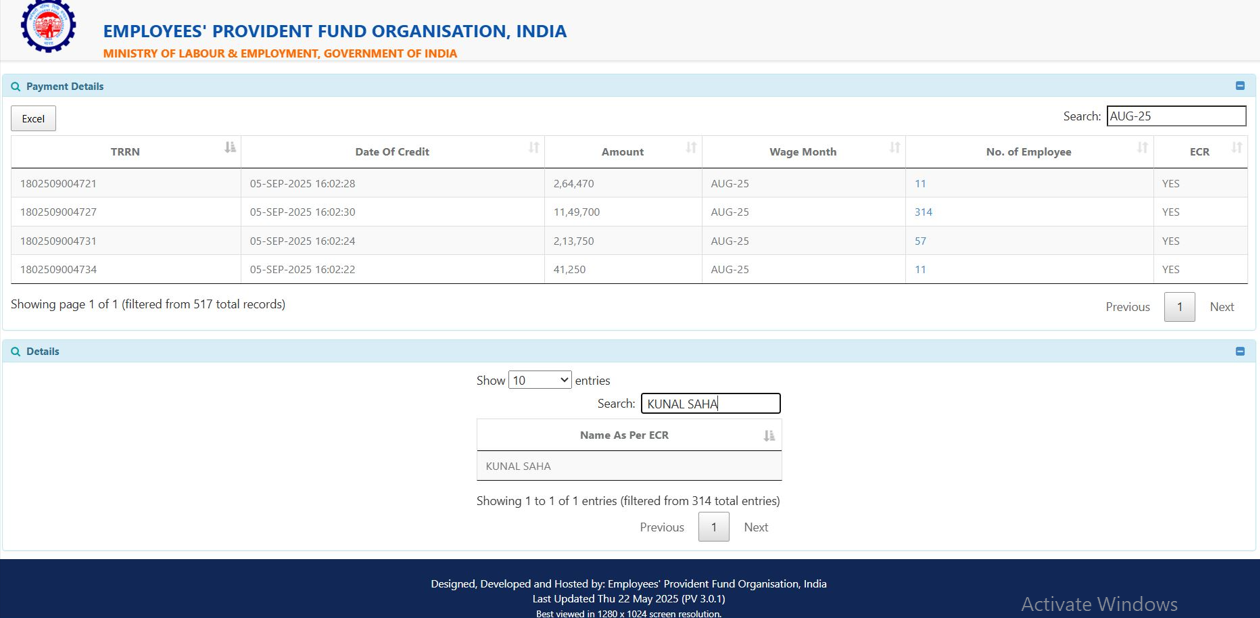Sort by Amount column sort icon
This screenshot has width=1260, height=618.
point(691,148)
